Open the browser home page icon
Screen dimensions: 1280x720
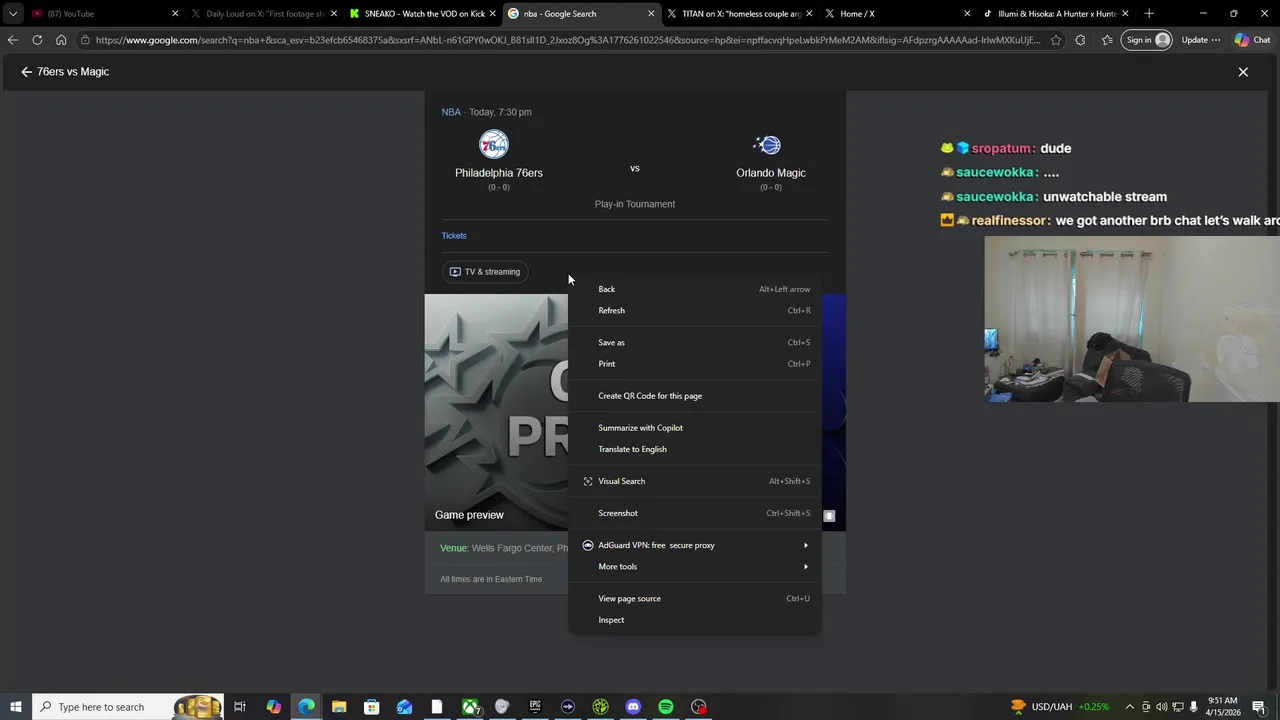[x=61, y=40]
